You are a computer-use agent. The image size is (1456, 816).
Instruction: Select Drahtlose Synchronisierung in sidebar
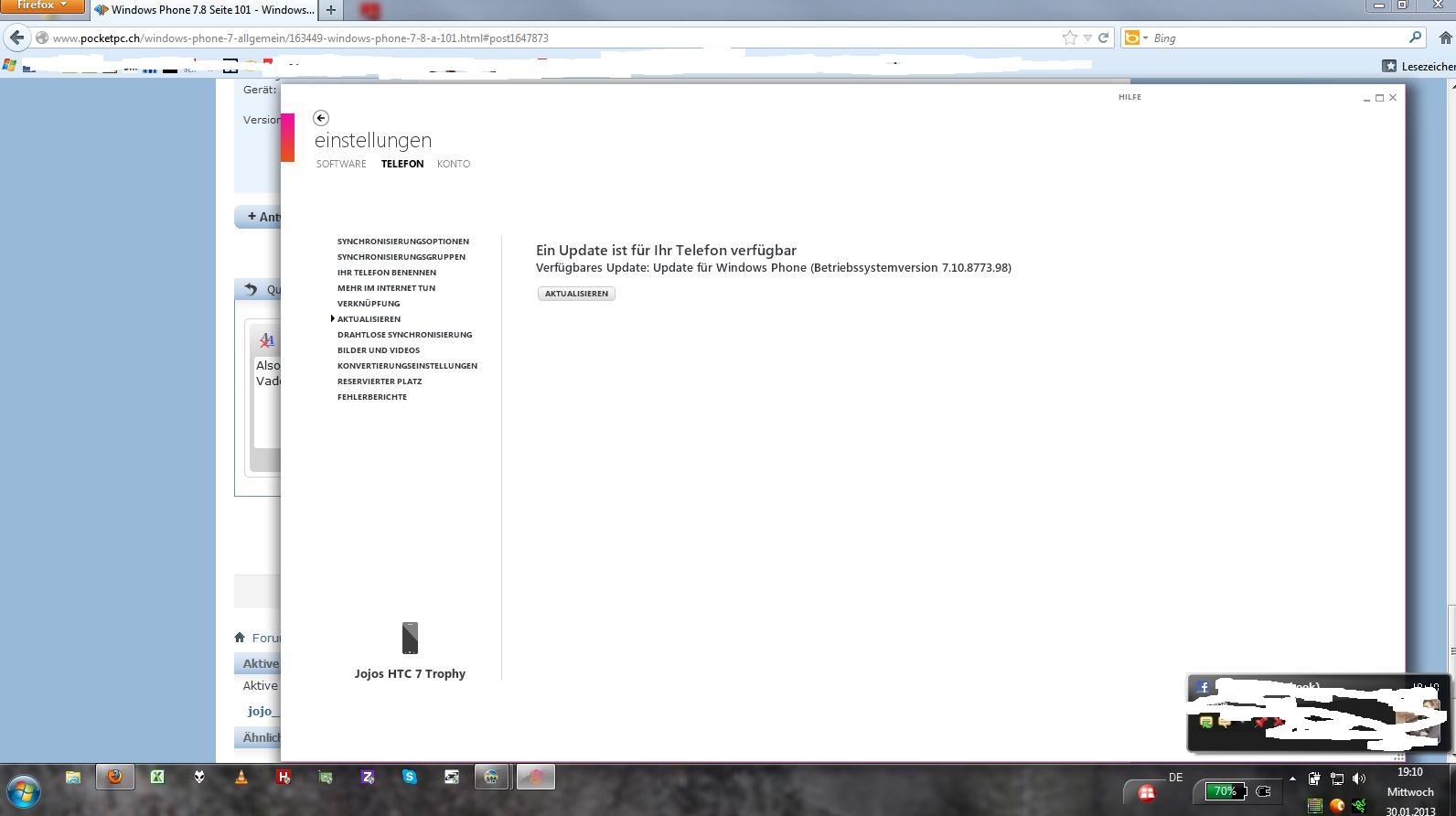[404, 335]
